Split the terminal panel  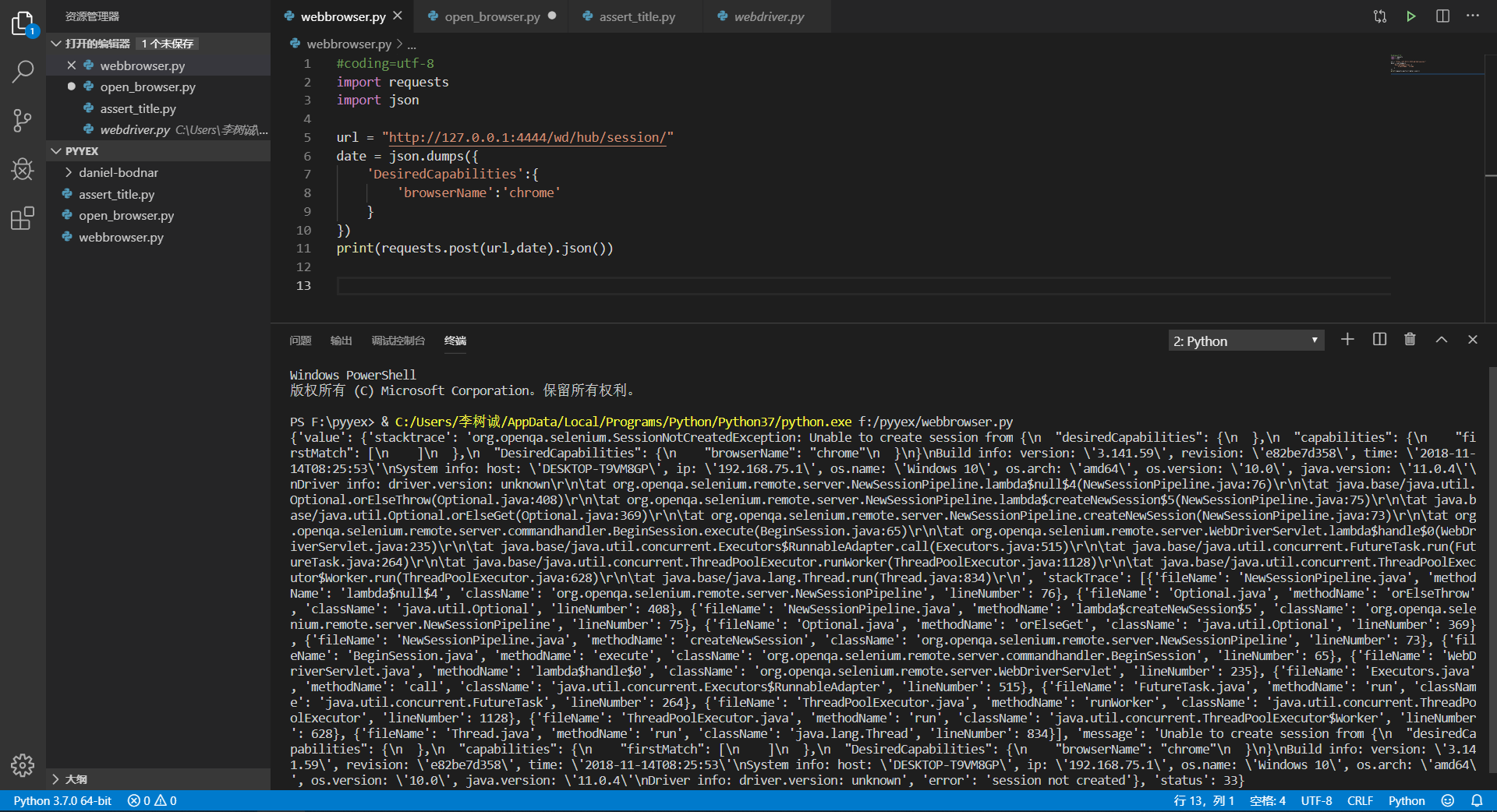(1379, 340)
